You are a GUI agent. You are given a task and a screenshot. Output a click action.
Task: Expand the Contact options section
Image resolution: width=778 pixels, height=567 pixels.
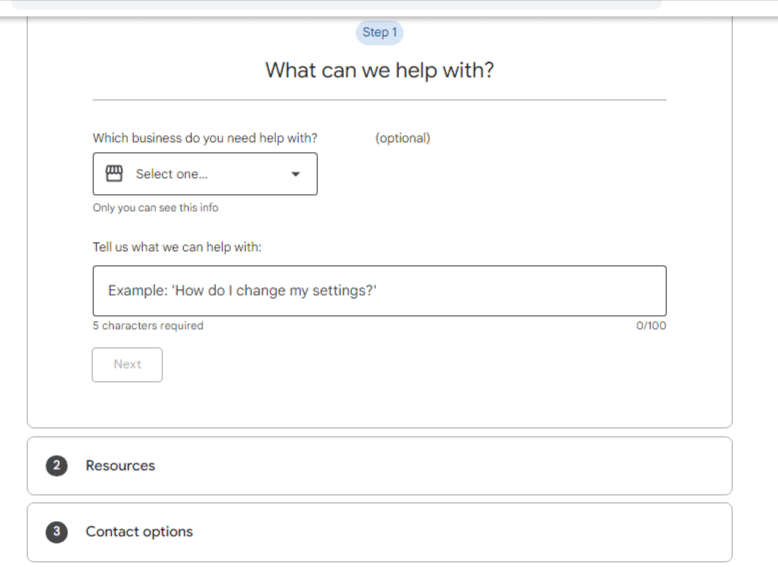coord(380,532)
